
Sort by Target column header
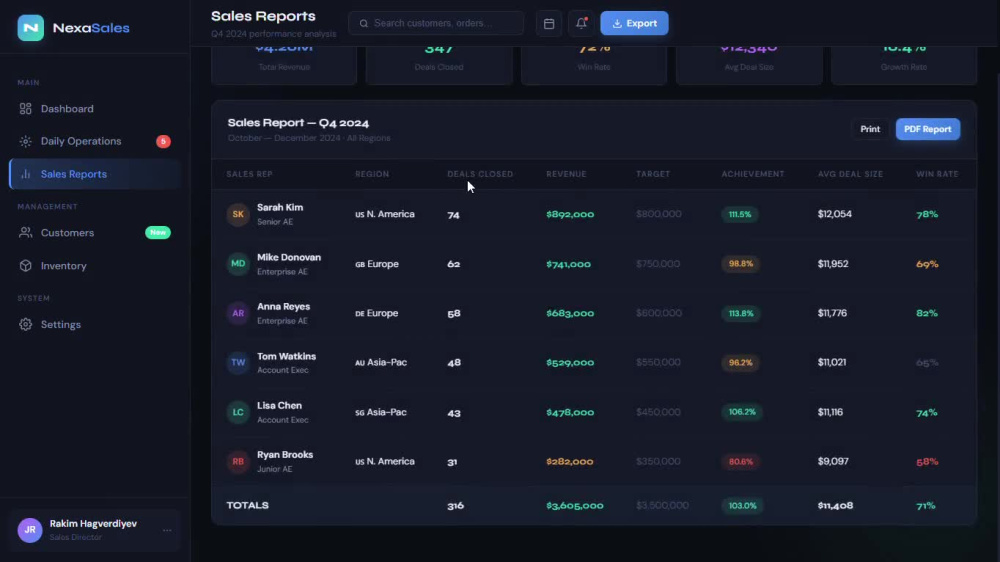(x=652, y=174)
